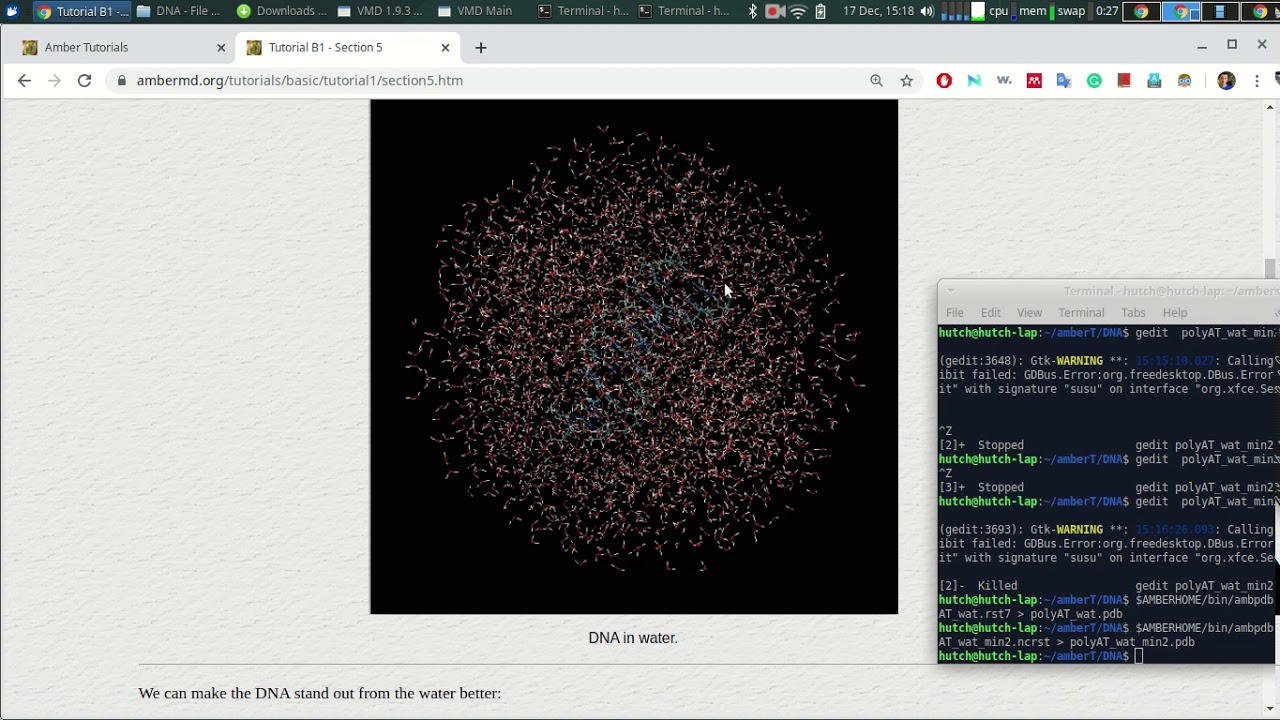Switch to Downloads taskbar window
1280x720 pixels.
tap(281, 11)
